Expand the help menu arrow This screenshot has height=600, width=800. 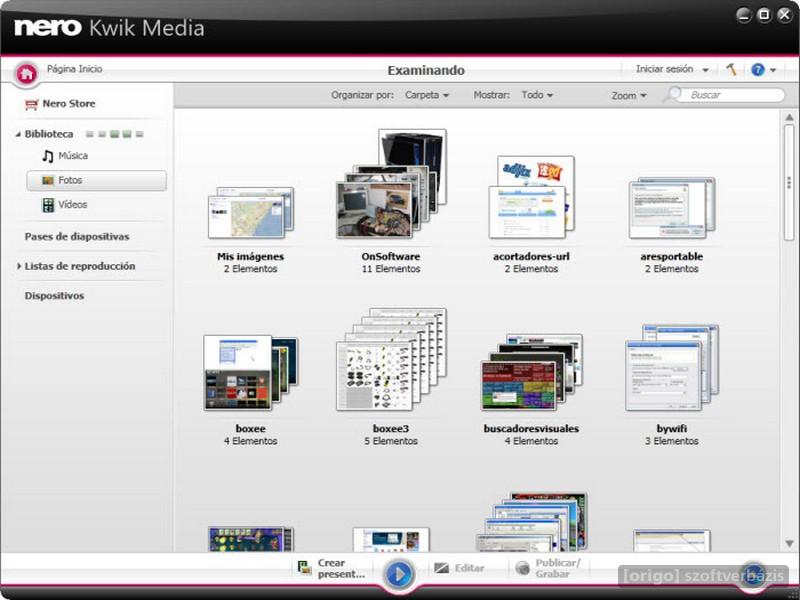pos(773,70)
